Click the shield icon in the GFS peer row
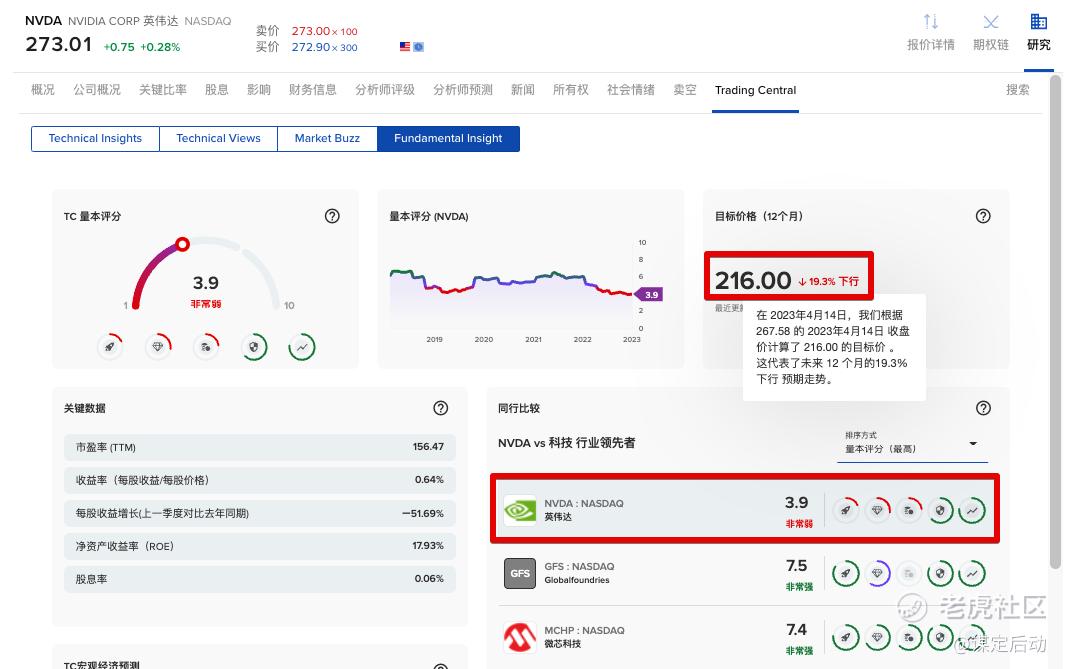Viewport: 1067px width, 669px height. (940, 574)
